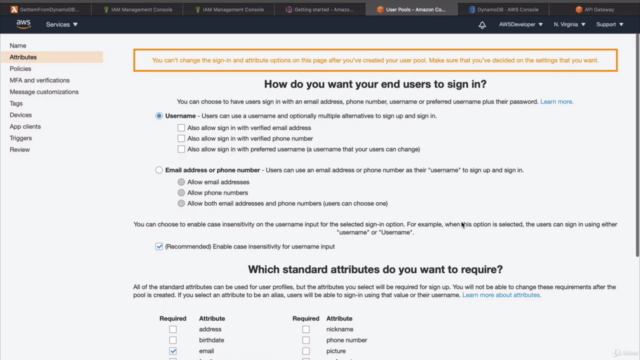640x360 pixels.
Task: Click the User Pools tab favicon
Action: 380,9
